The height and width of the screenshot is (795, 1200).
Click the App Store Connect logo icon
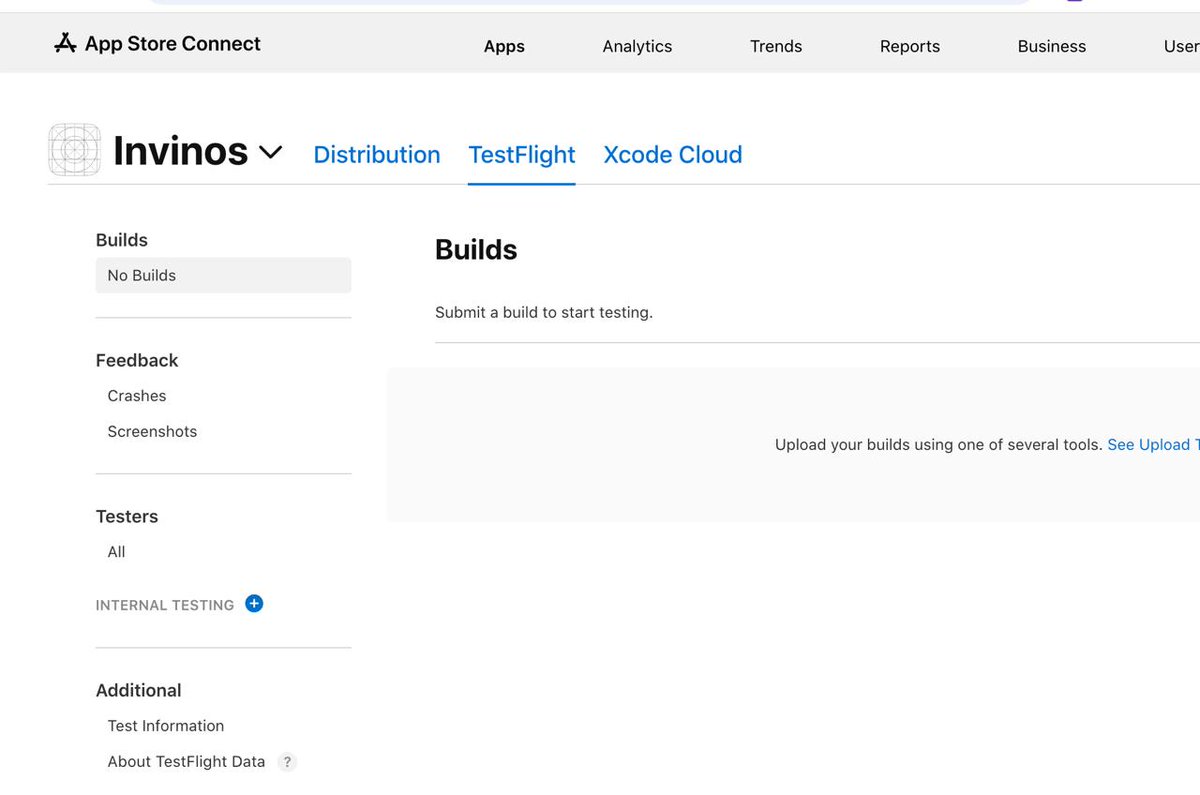[65, 43]
